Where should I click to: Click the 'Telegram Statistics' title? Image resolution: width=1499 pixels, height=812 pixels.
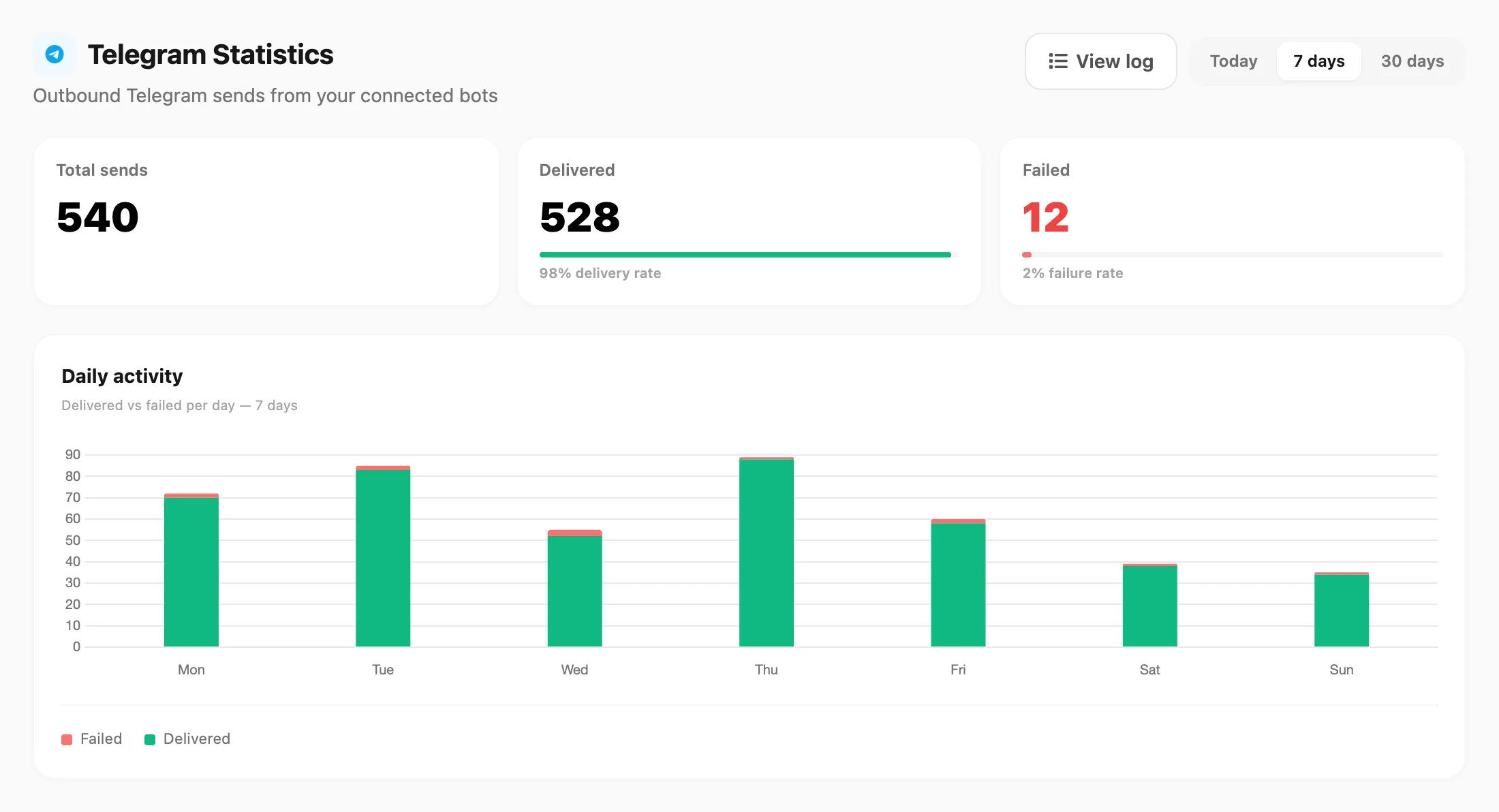click(211, 54)
